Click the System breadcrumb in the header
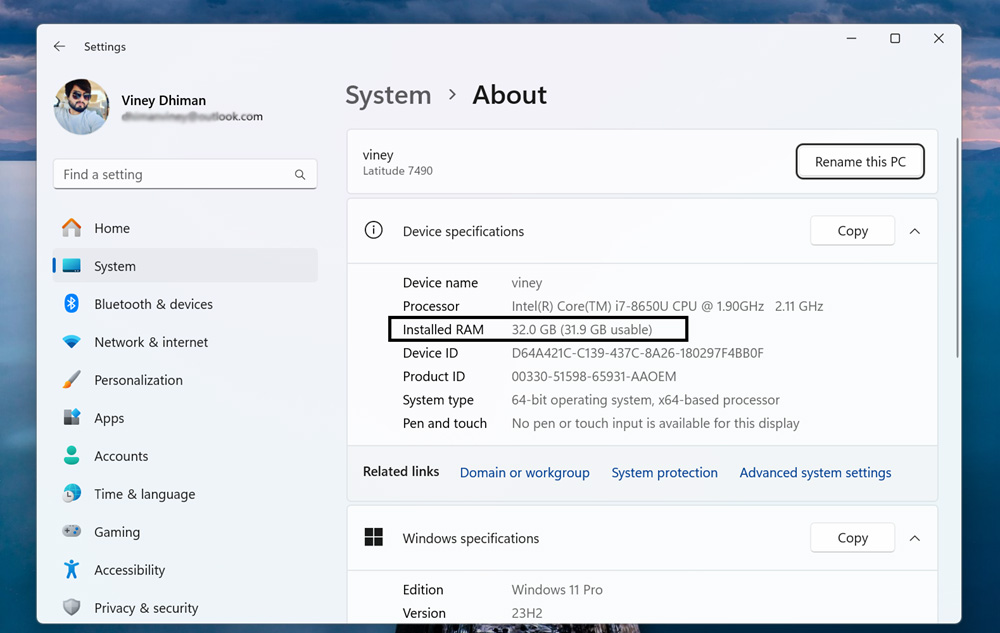The height and width of the screenshot is (633, 1000). click(x=388, y=95)
